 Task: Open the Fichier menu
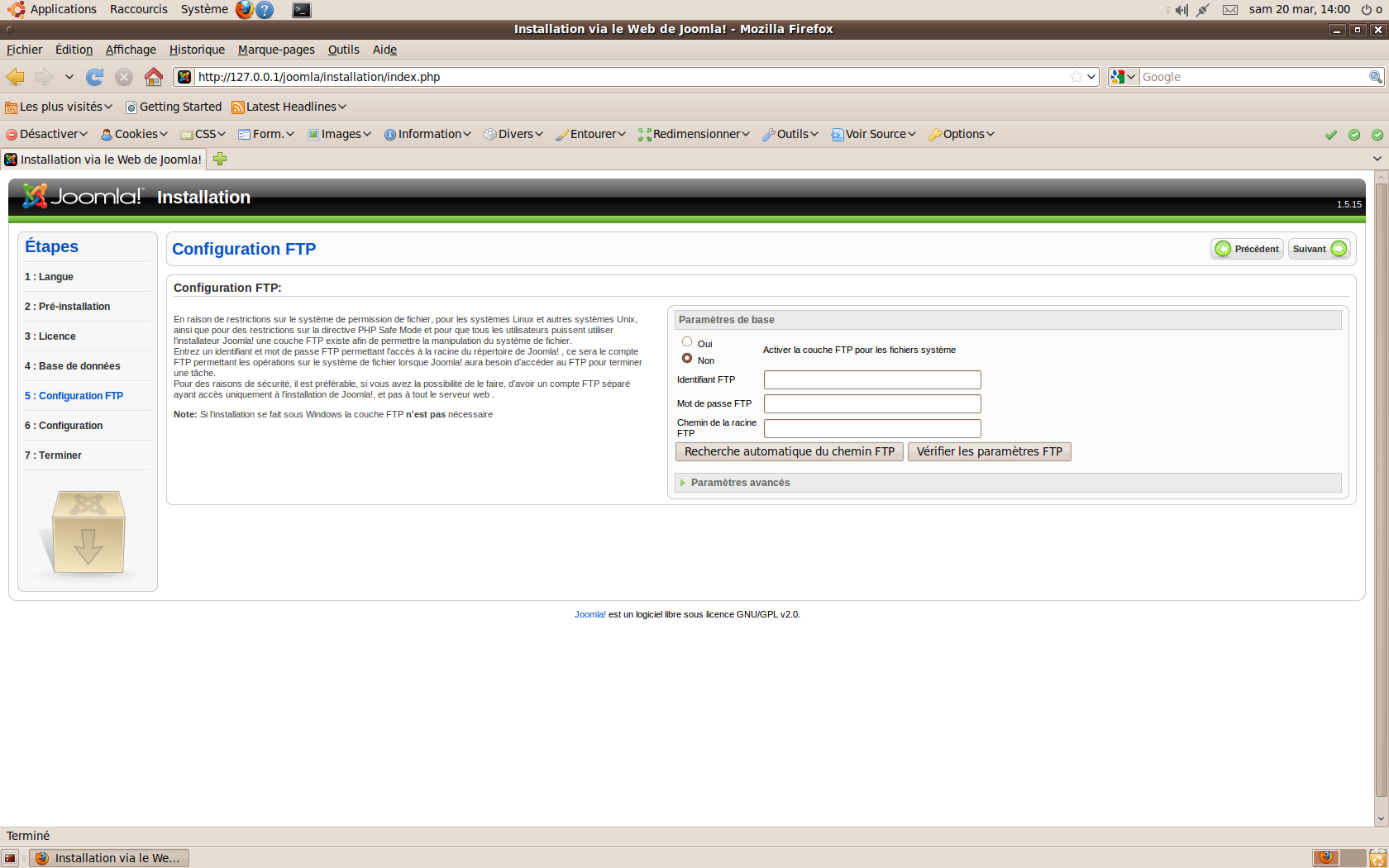pyautogui.click(x=24, y=50)
